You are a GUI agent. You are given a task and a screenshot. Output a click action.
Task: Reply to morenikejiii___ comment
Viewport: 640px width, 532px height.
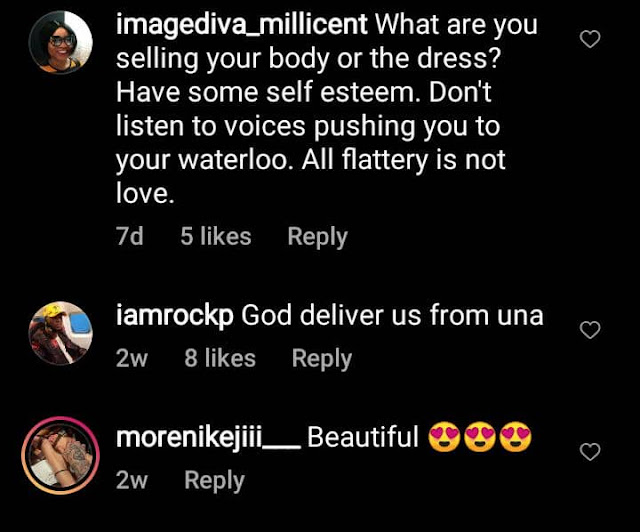coord(214,480)
